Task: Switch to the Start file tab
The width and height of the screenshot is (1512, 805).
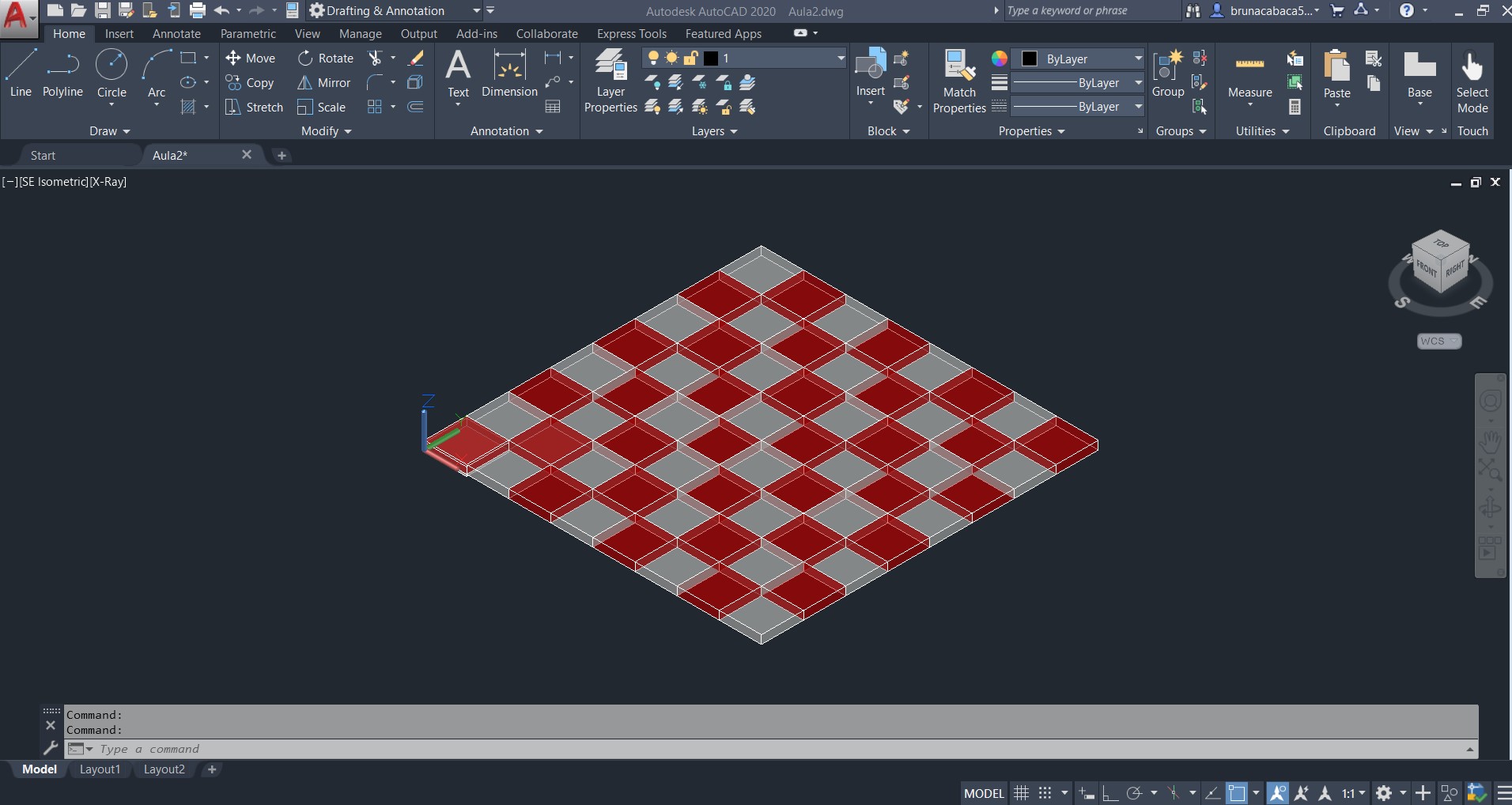Action: click(x=43, y=155)
